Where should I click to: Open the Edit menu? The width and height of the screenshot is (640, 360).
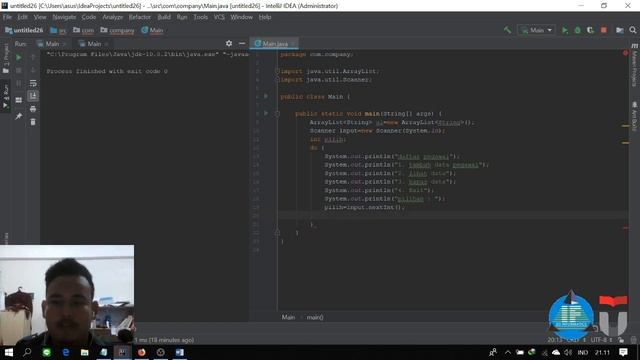pyautogui.click(x=22, y=17)
